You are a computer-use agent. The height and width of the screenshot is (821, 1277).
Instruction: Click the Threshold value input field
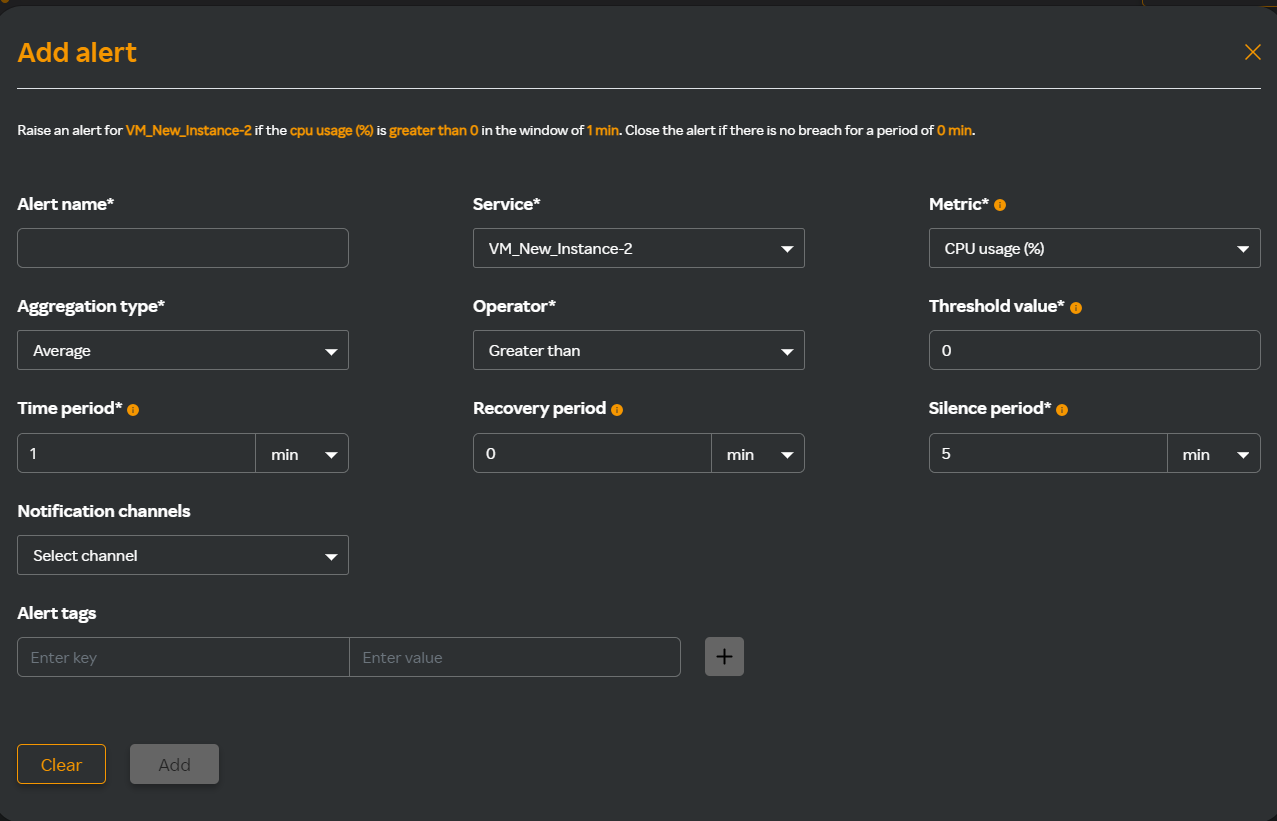(x=1094, y=351)
